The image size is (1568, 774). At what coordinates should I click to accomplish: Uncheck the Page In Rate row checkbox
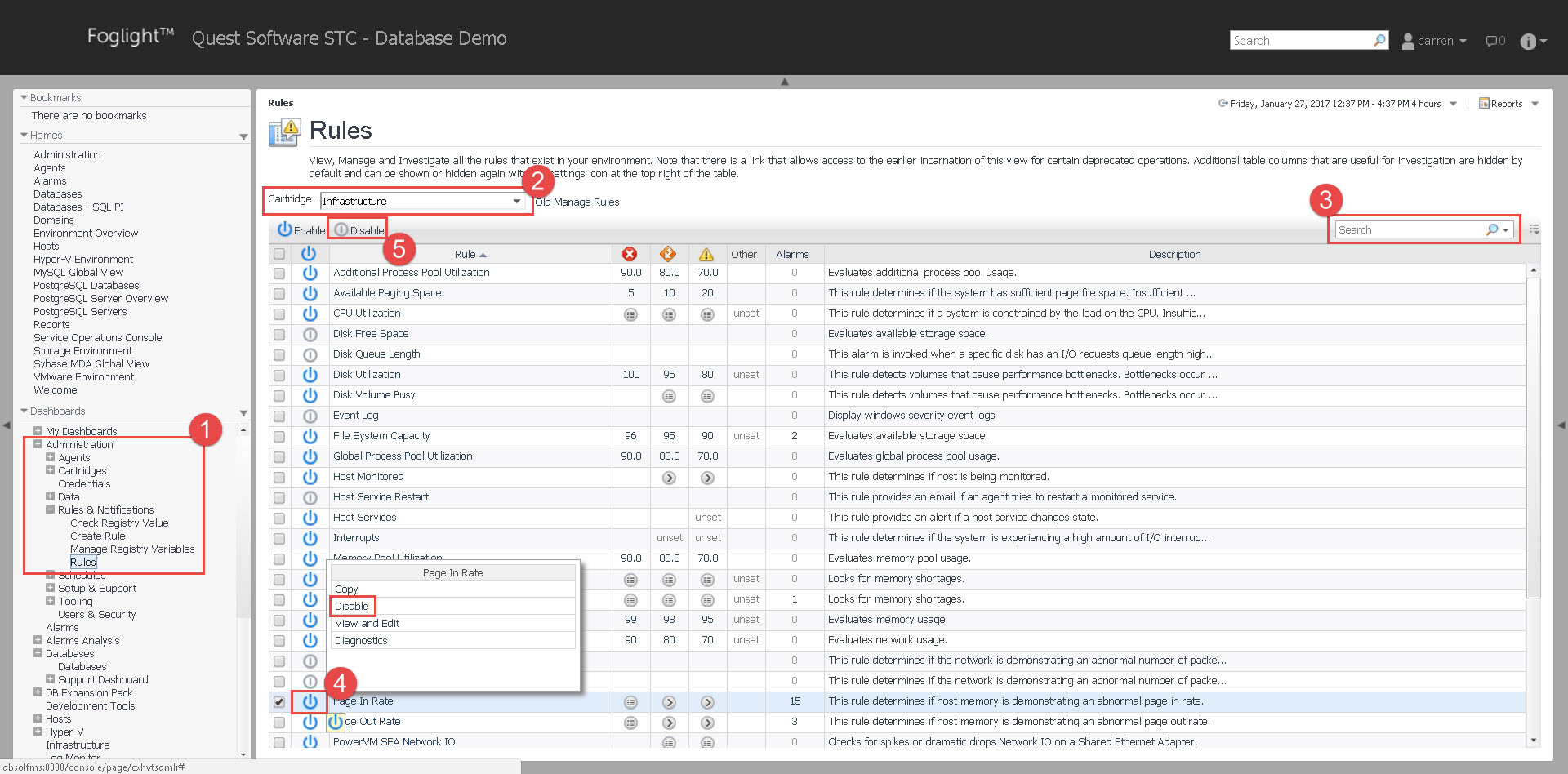(x=279, y=702)
